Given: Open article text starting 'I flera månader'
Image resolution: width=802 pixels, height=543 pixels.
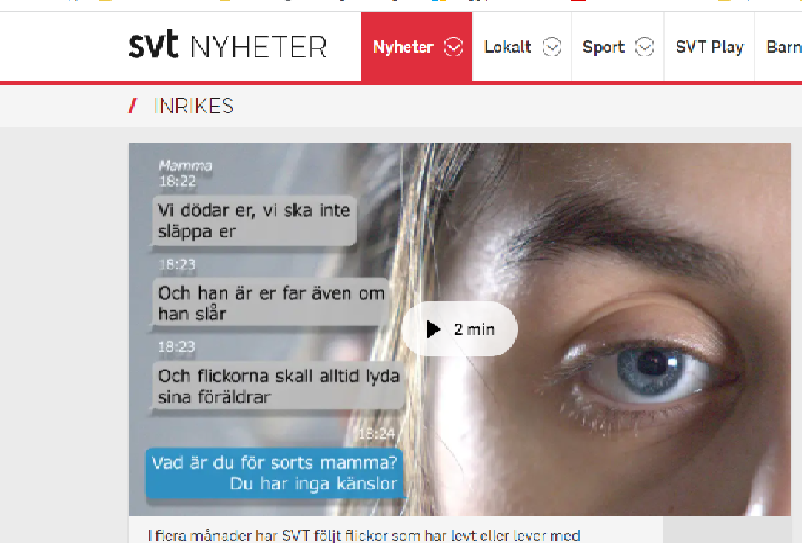Looking at the screenshot, I should tap(364, 536).
